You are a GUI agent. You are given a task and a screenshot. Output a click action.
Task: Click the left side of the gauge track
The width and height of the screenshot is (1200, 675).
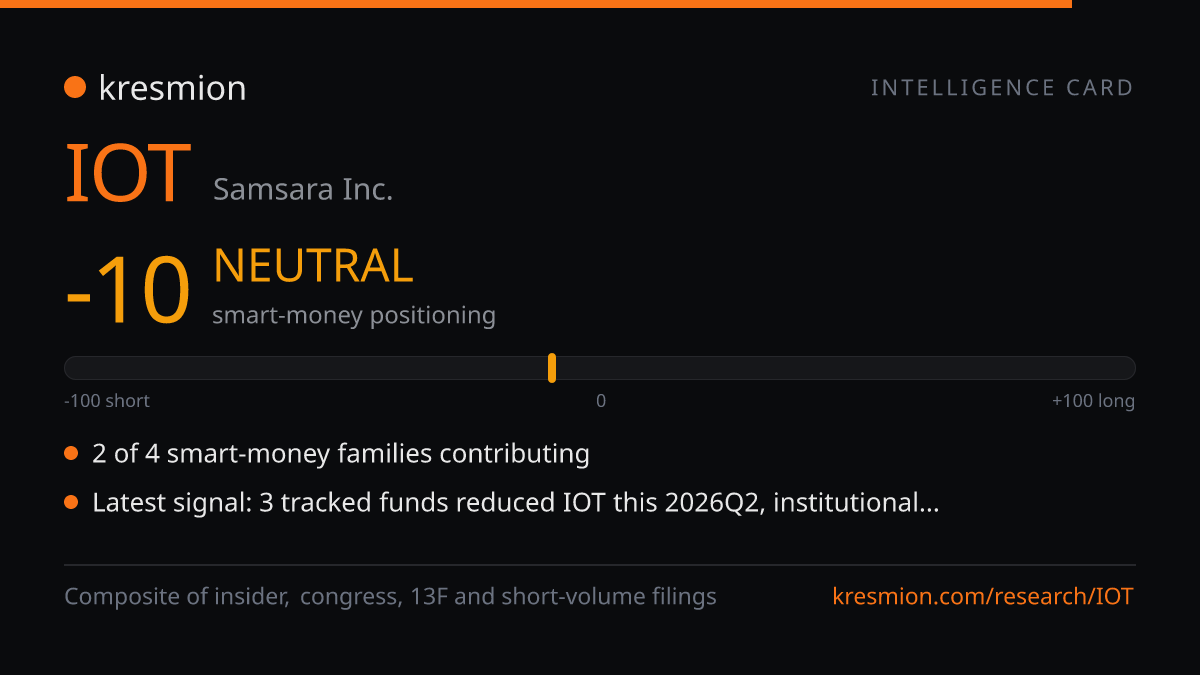(x=305, y=368)
